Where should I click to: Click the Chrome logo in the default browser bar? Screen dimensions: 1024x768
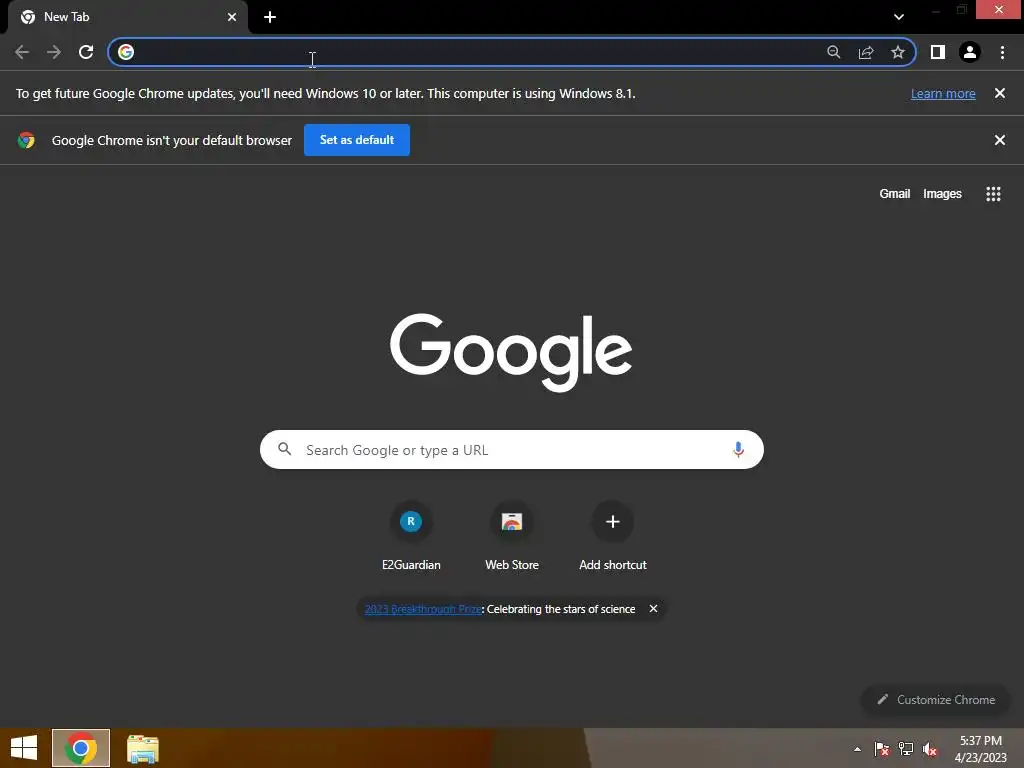26,140
